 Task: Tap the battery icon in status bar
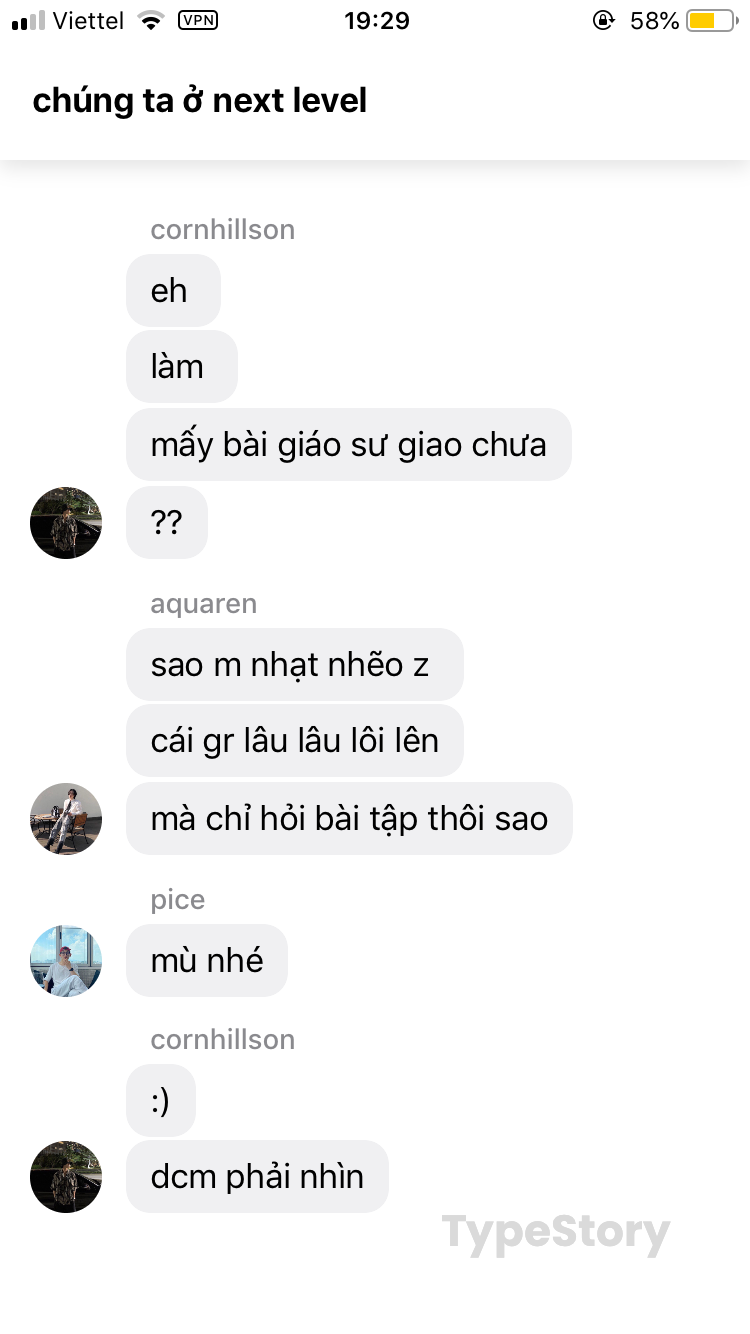click(713, 21)
